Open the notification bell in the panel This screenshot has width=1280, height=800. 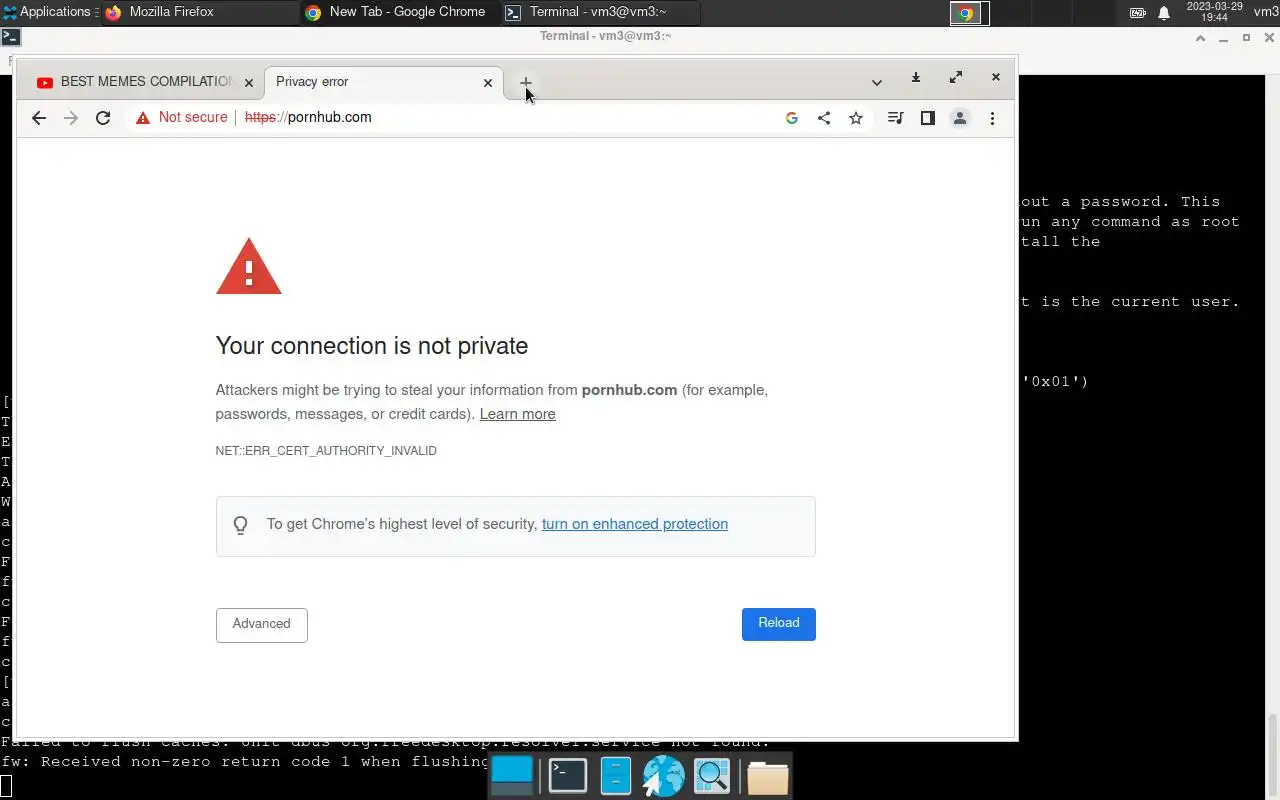click(x=1164, y=13)
